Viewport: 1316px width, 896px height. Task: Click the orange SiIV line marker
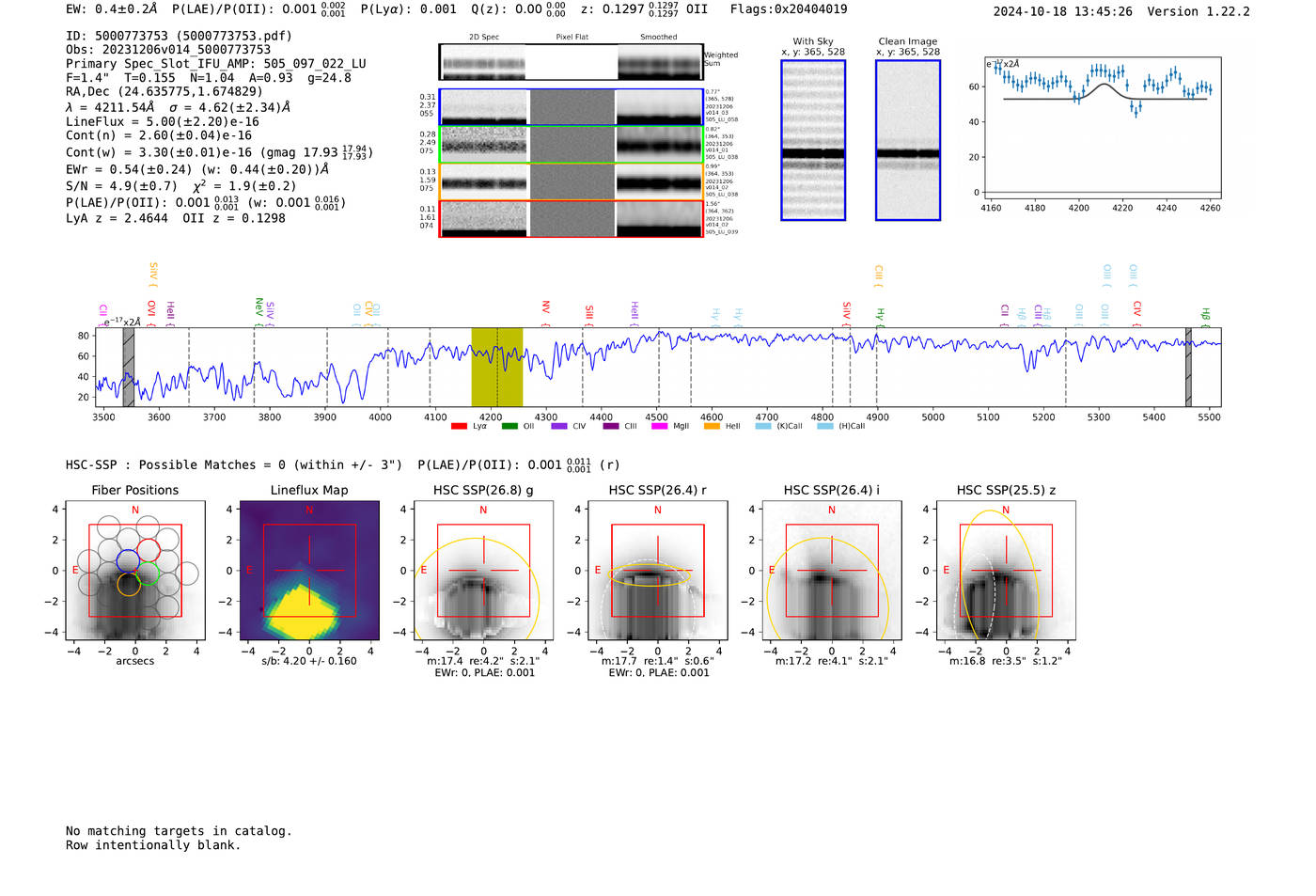coord(153,275)
